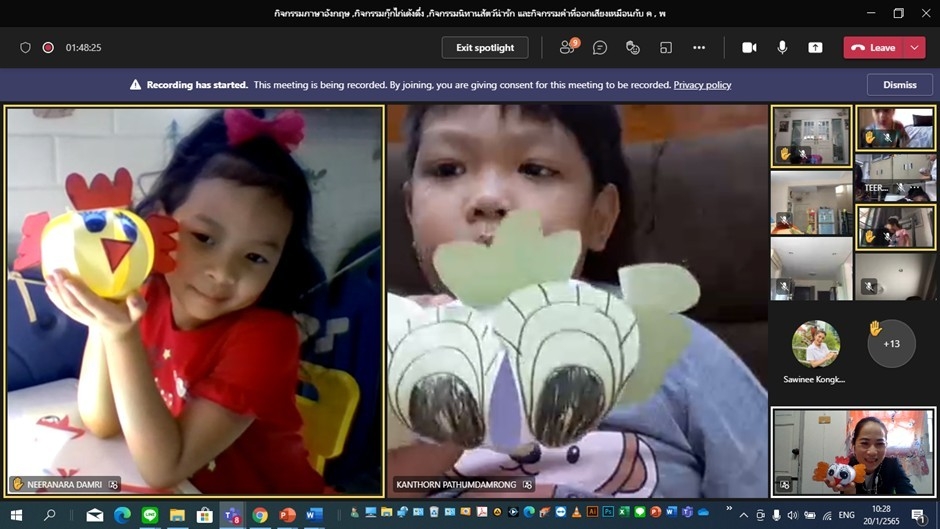The width and height of the screenshot is (940, 529).
Task: Open the participants panel
Action: coord(567,47)
